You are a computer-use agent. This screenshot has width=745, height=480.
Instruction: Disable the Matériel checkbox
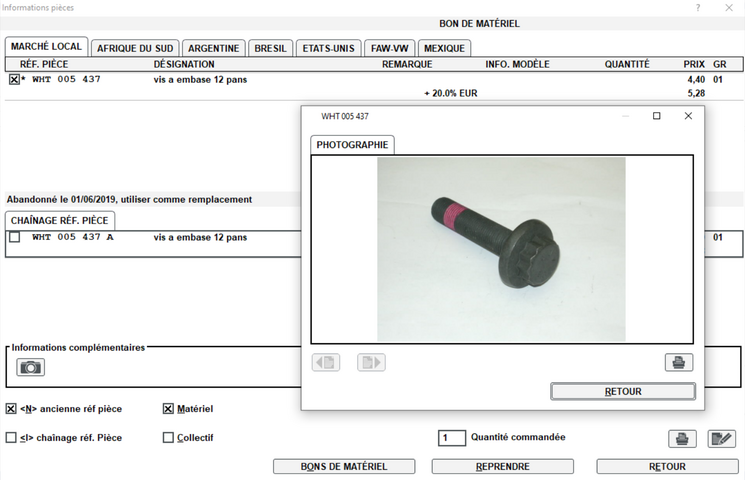(x=168, y=409)
